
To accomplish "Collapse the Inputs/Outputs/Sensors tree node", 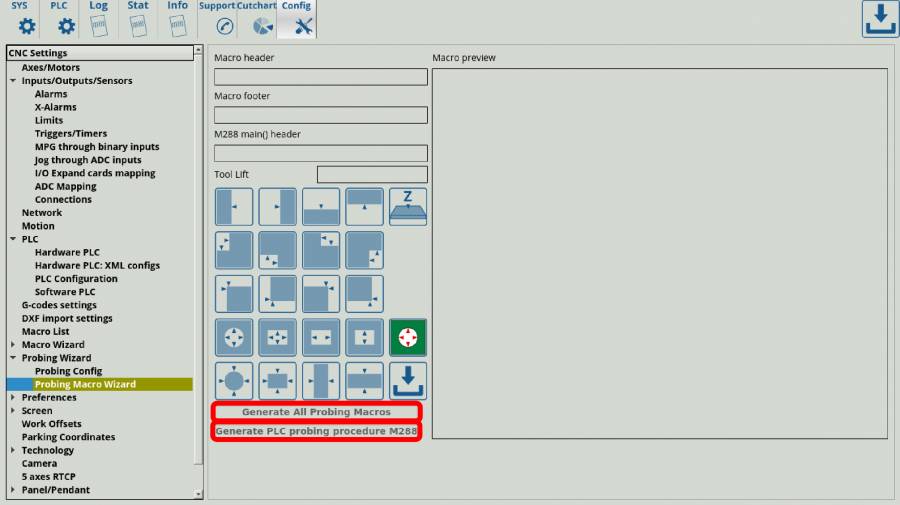I will [x=13, y=81].
